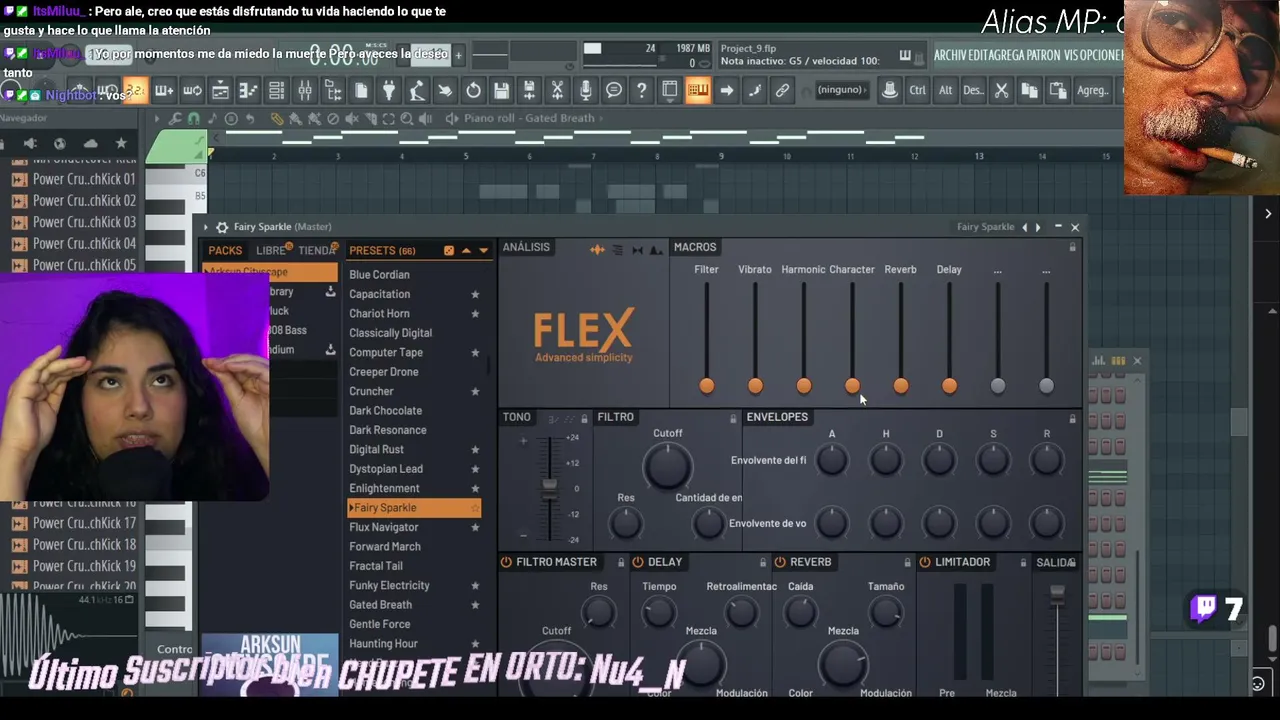Click the Filtro Res knob
Image resolution: width=1280 pixels, height=720 pixels.
click(626, 522)
